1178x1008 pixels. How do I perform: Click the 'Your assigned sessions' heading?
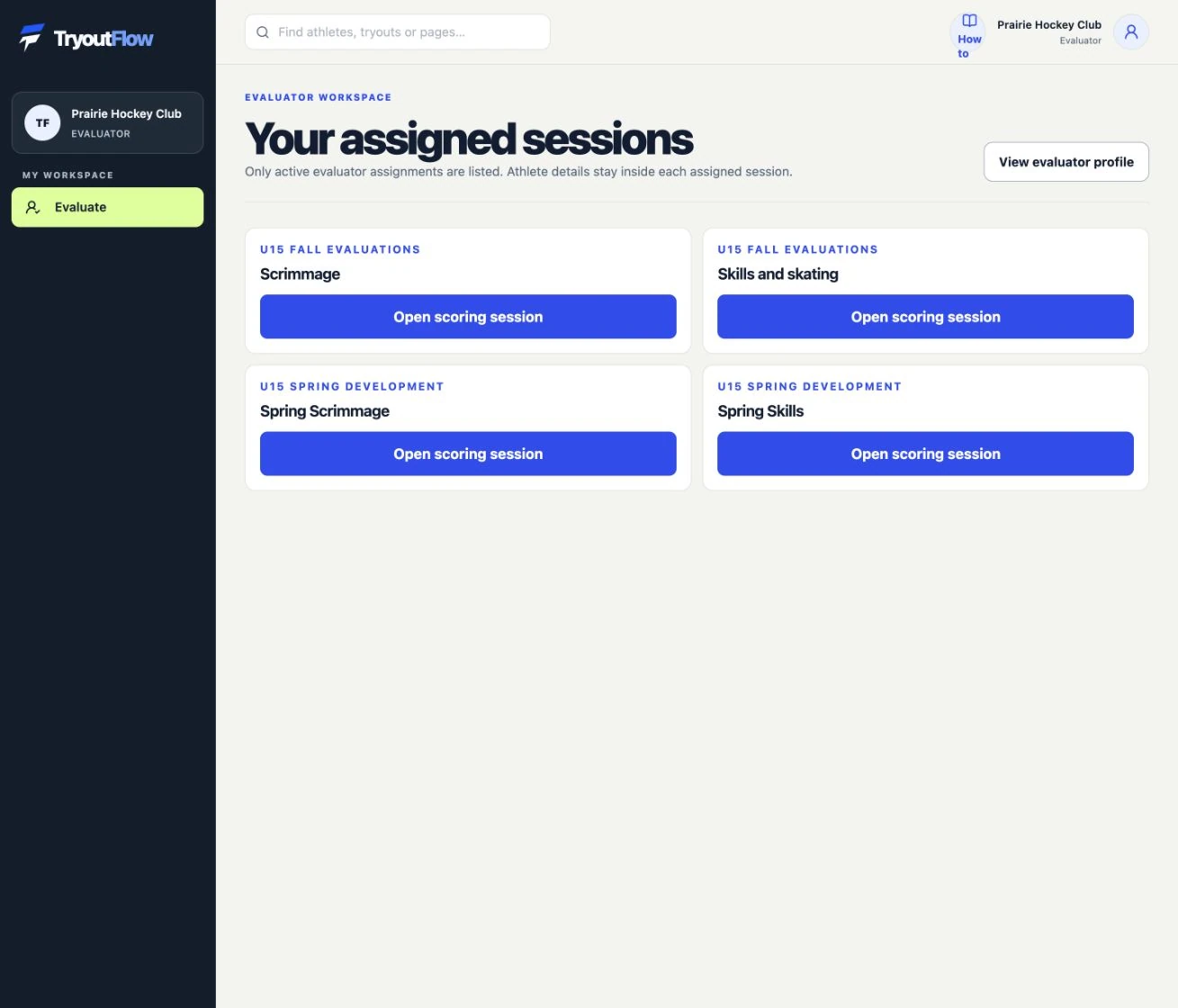[469, 139]
